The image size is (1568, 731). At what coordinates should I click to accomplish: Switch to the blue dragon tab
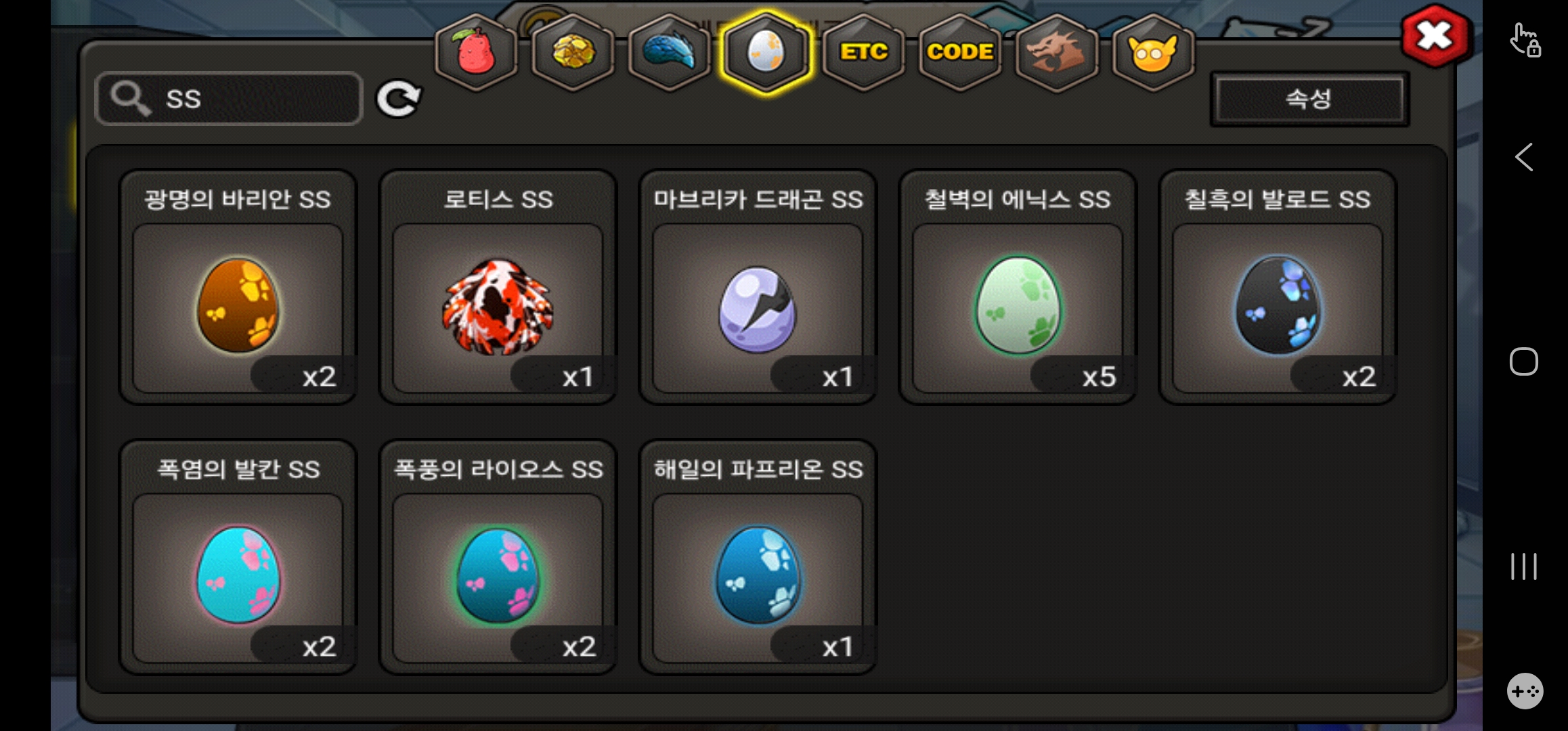tap(670, 53)
